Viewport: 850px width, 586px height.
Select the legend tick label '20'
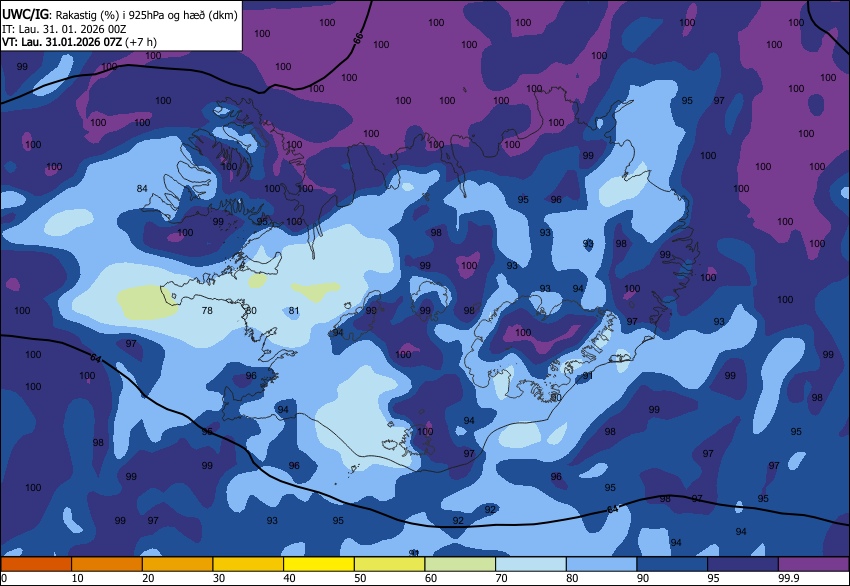(148, 578)
